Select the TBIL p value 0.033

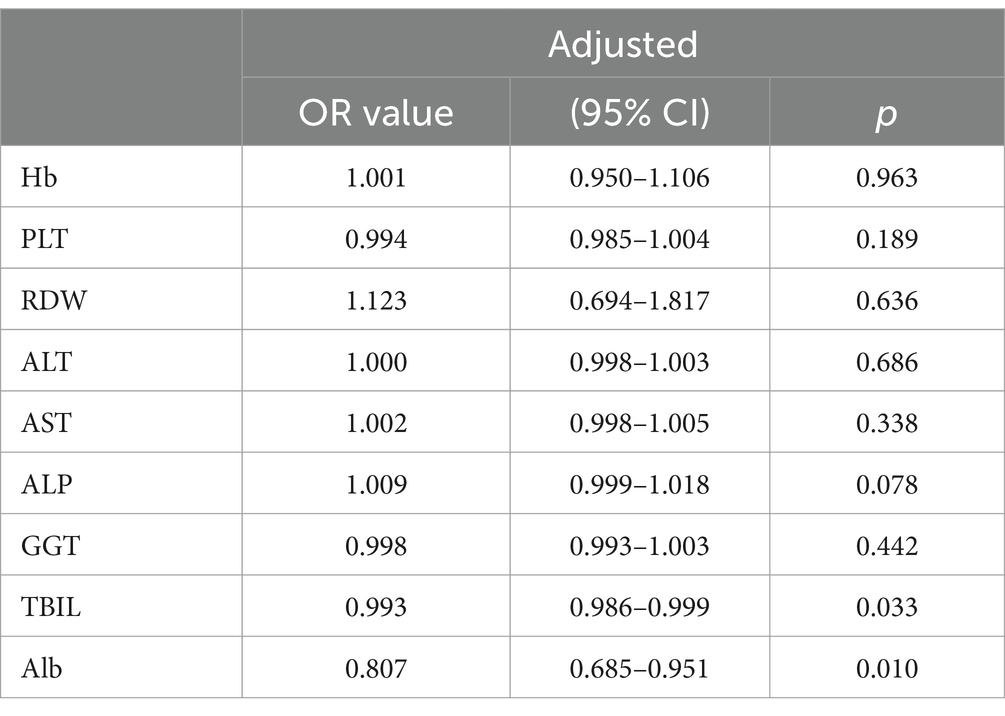[887, 606]
